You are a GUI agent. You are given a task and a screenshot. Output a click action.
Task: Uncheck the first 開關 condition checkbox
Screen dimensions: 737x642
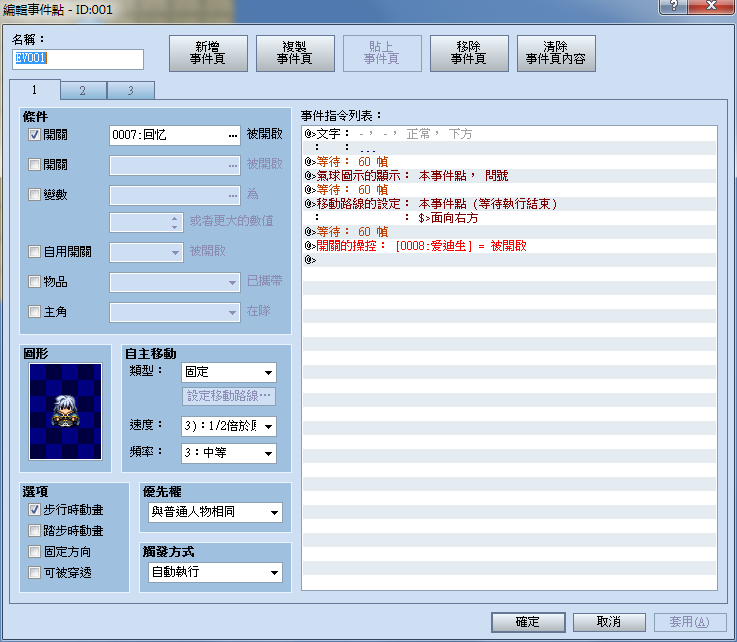pos(34,135)
